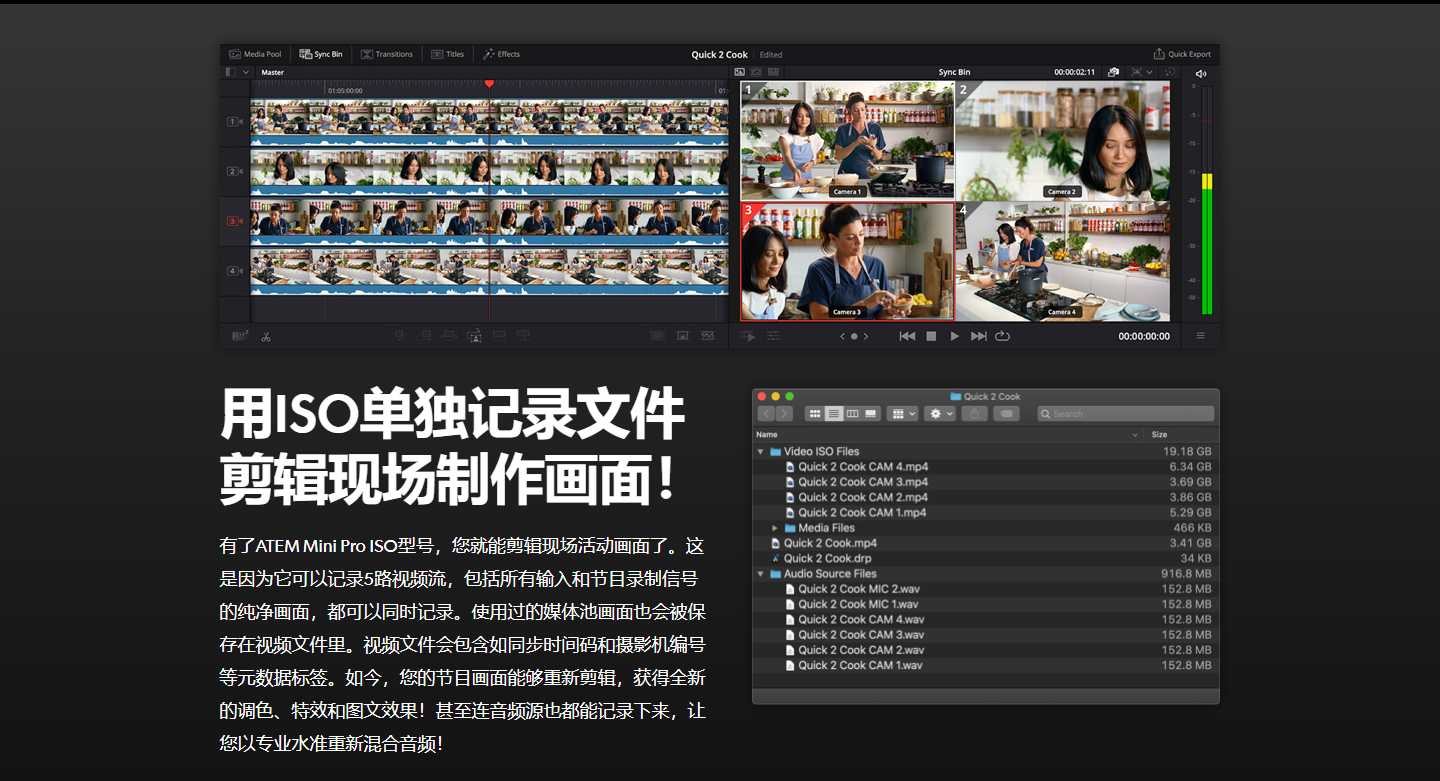This screenshot has width=1440, height=781.
Task: Toggle loop playback in the viewer
Action: pos(1003,336)
